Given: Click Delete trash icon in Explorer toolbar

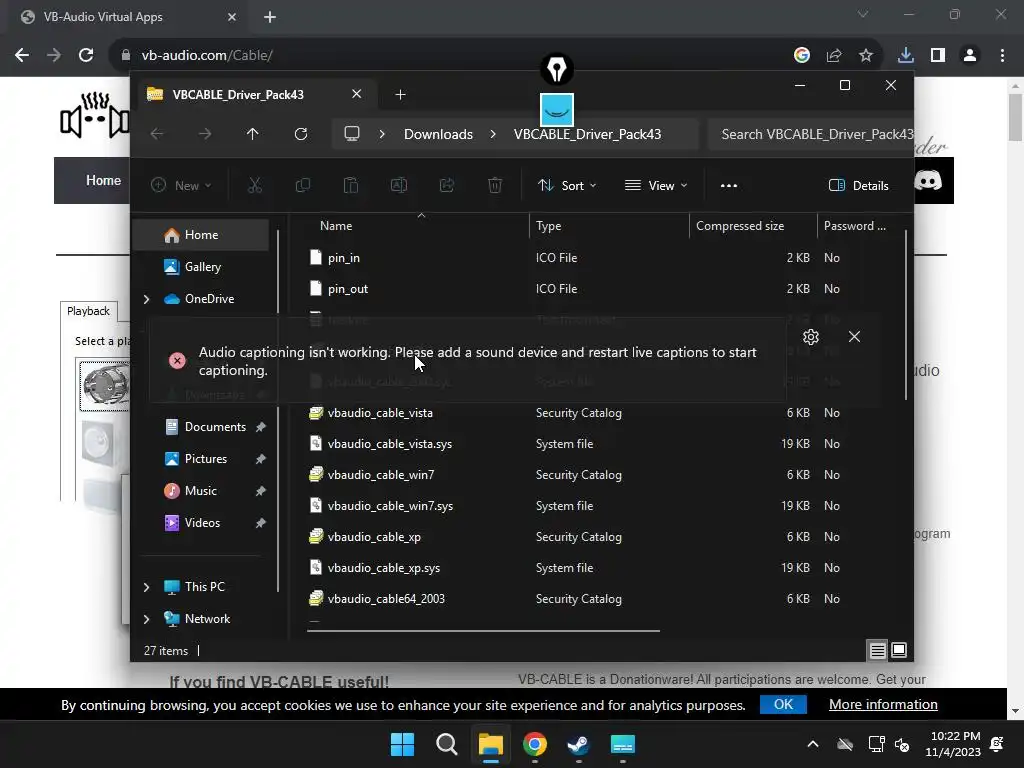Looking at the screenshot, I should tap(495, 185).
